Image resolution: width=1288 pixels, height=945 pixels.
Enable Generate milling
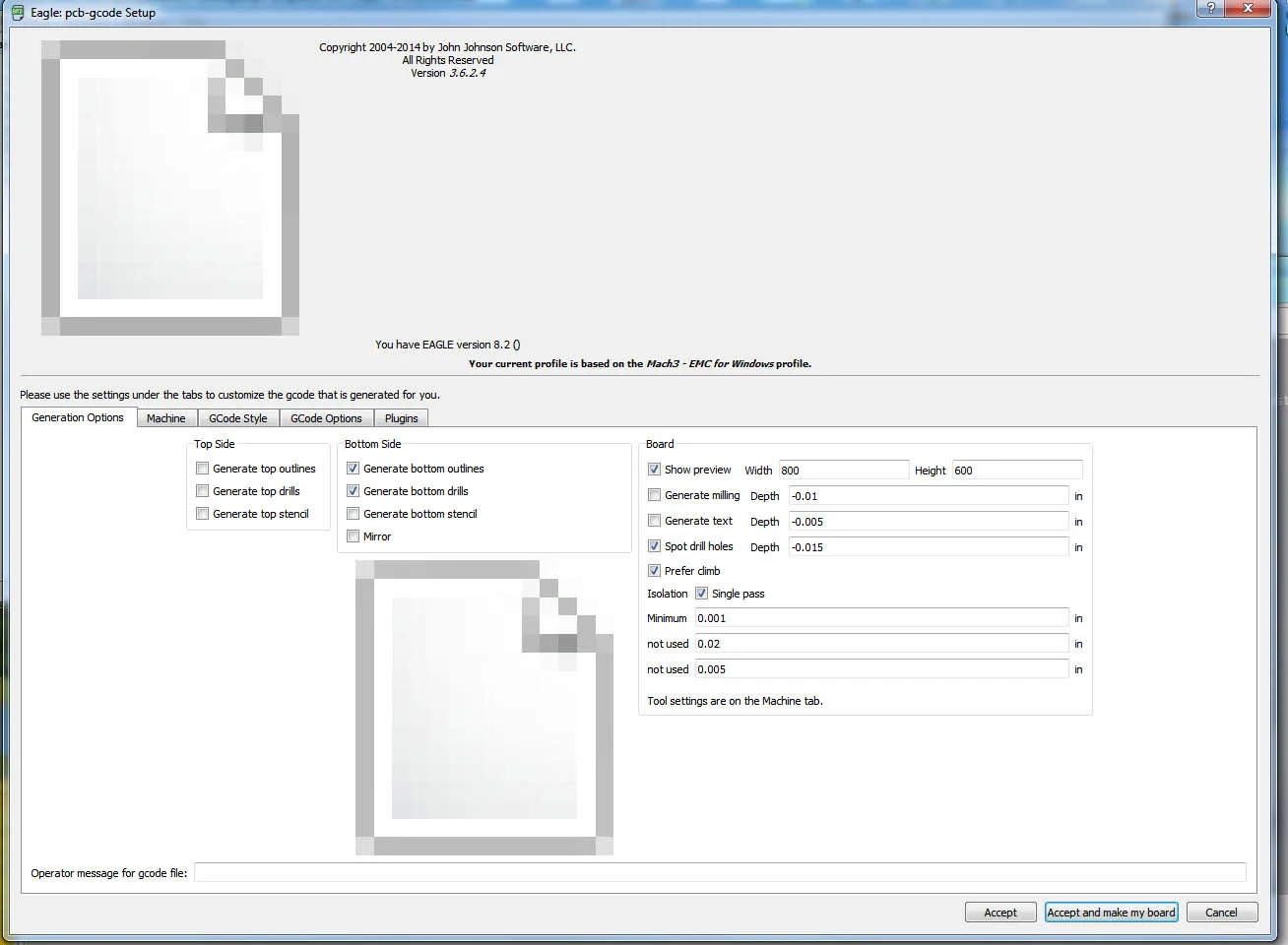click(654, 495)
